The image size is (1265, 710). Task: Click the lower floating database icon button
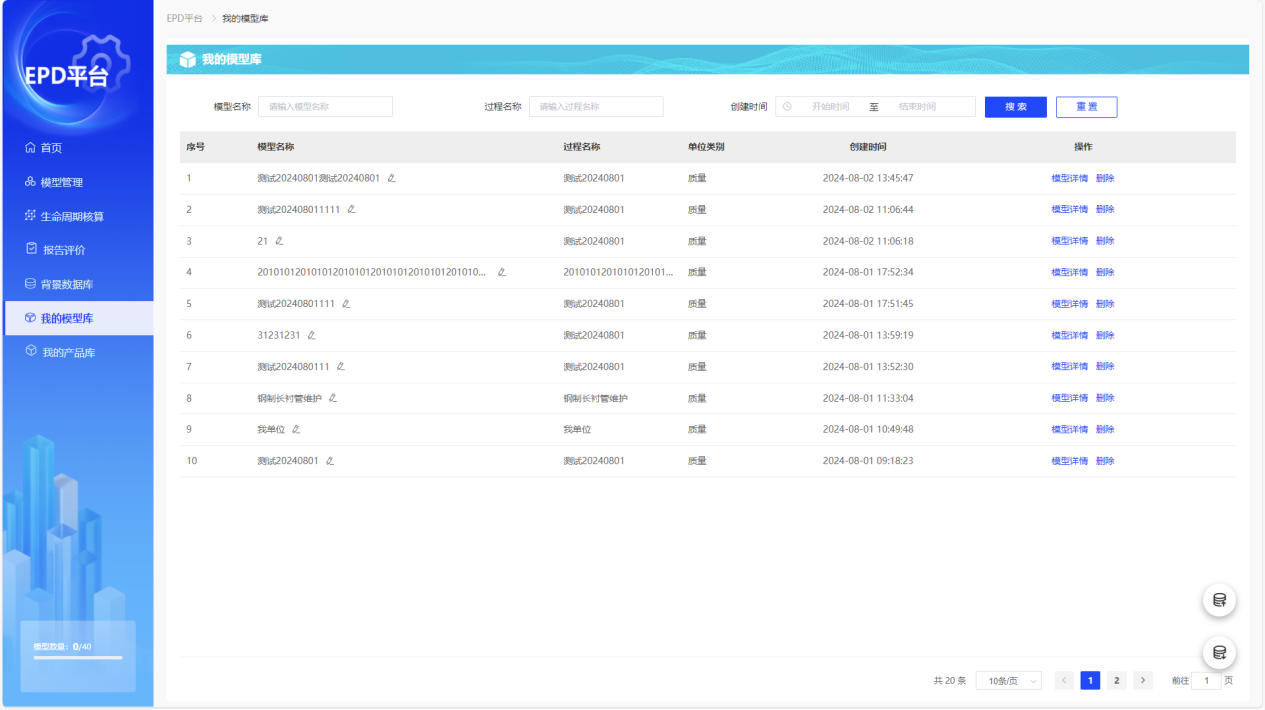[1219, 653]
